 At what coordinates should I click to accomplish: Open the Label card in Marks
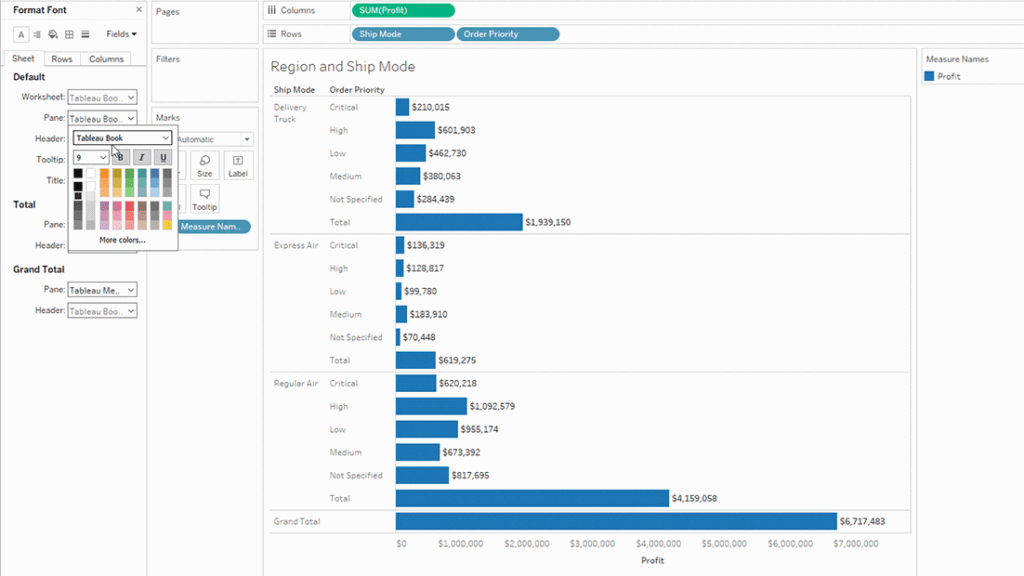(237, 164)
